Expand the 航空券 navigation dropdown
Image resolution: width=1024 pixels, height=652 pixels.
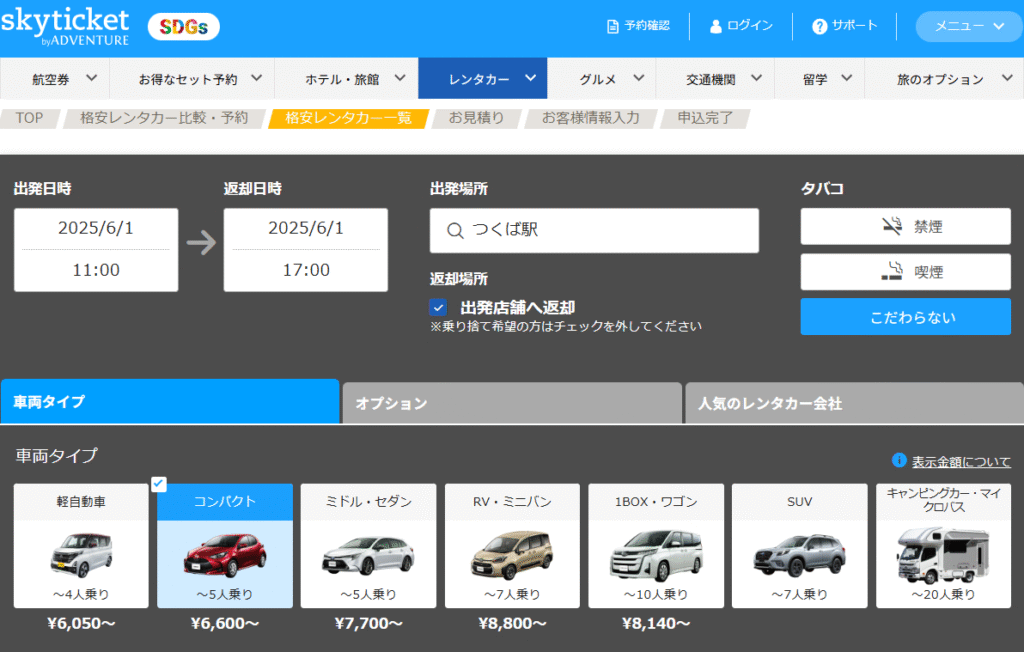(64, 79)
